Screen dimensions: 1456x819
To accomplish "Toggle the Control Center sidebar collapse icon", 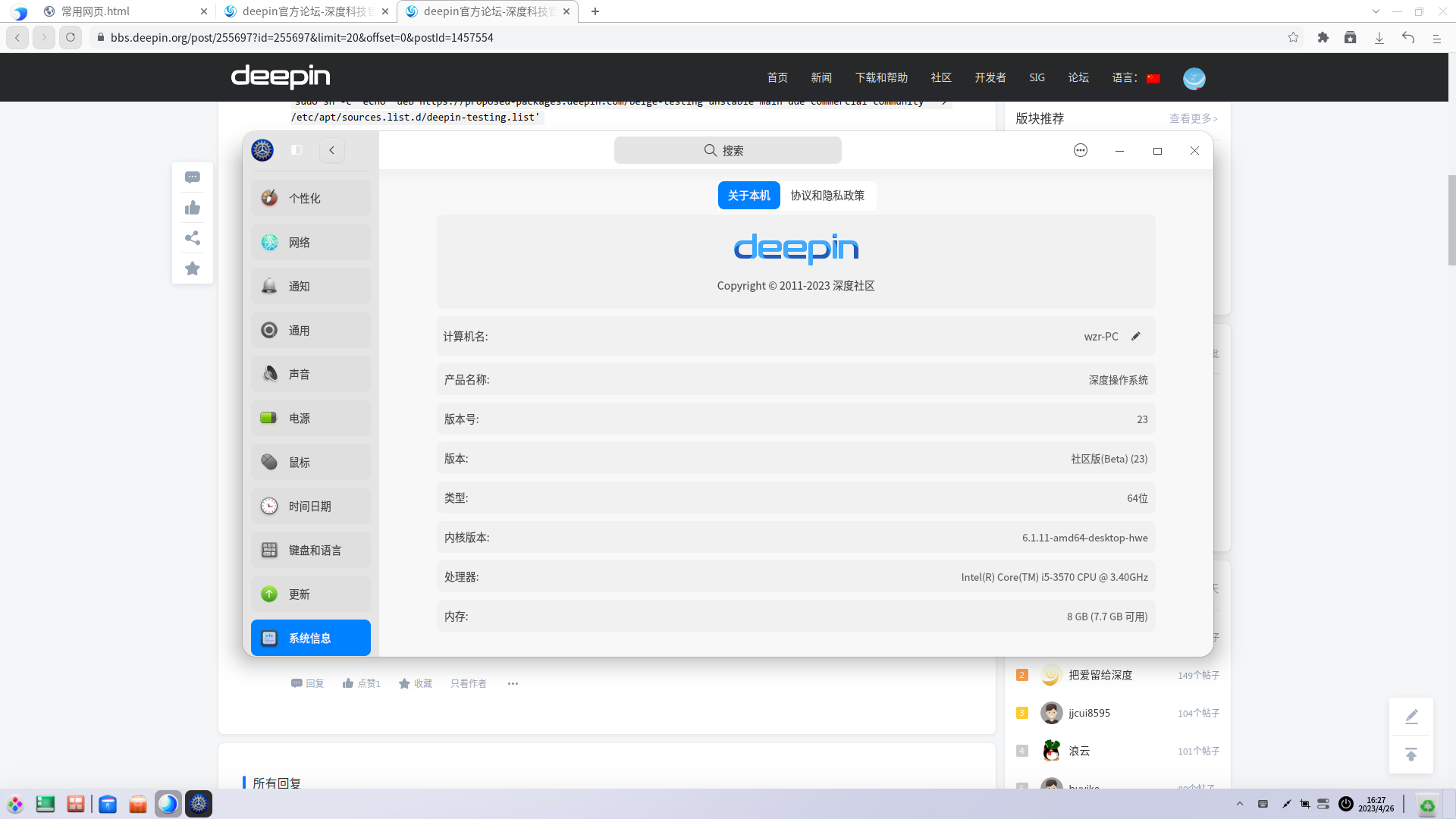I will (297, 149).
